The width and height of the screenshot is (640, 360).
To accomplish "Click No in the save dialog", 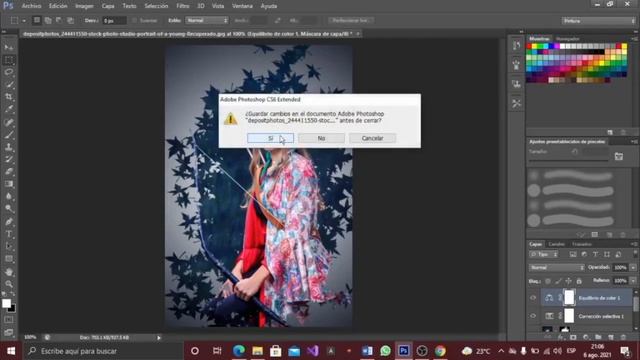I will 322,138.
